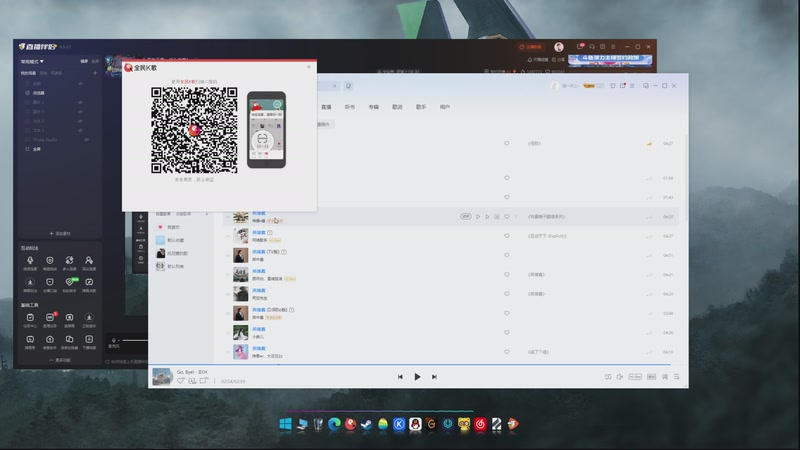Click the red button in 直播伴侣 title bar
This screenshot has height=450, width=800.
pos(531,47)
